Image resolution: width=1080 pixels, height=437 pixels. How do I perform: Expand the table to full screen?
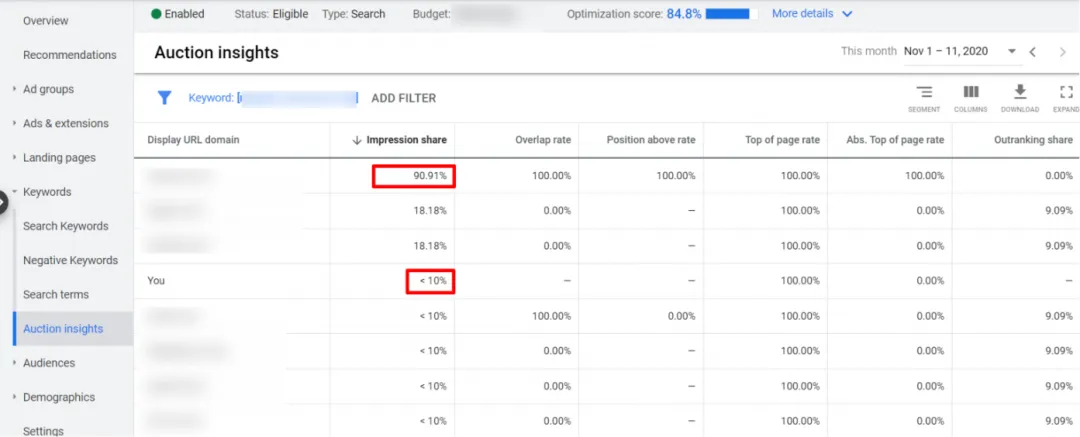click(1066, 93)
